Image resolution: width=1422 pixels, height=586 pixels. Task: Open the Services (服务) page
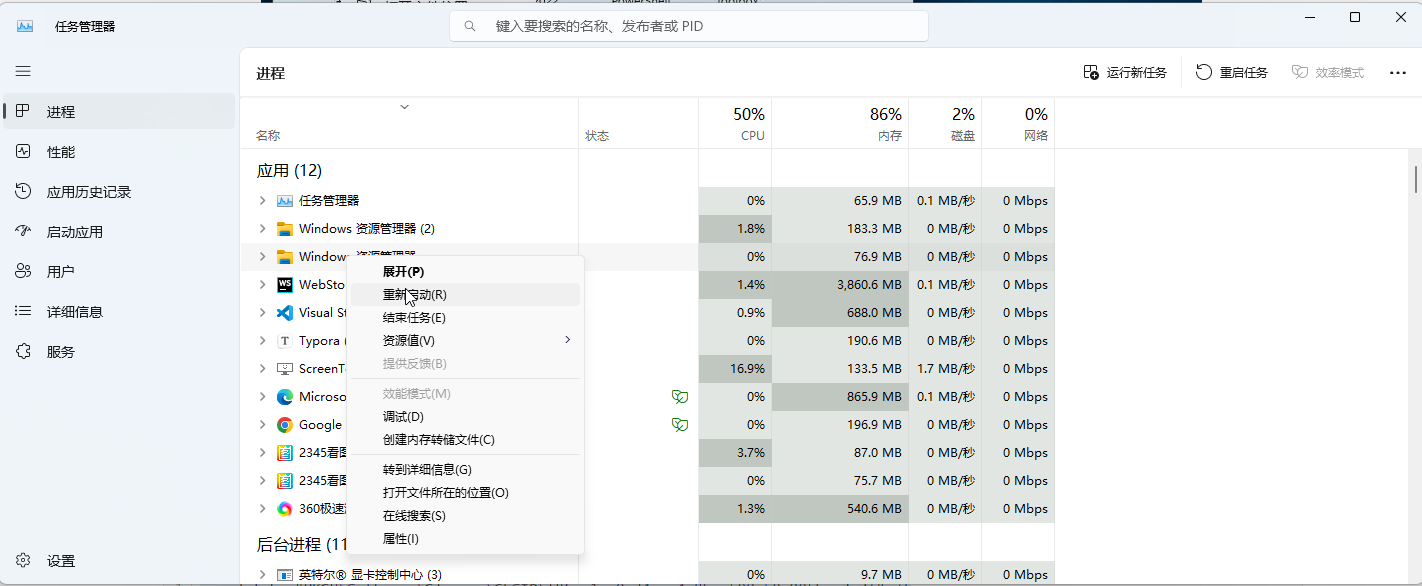(60, 352)
